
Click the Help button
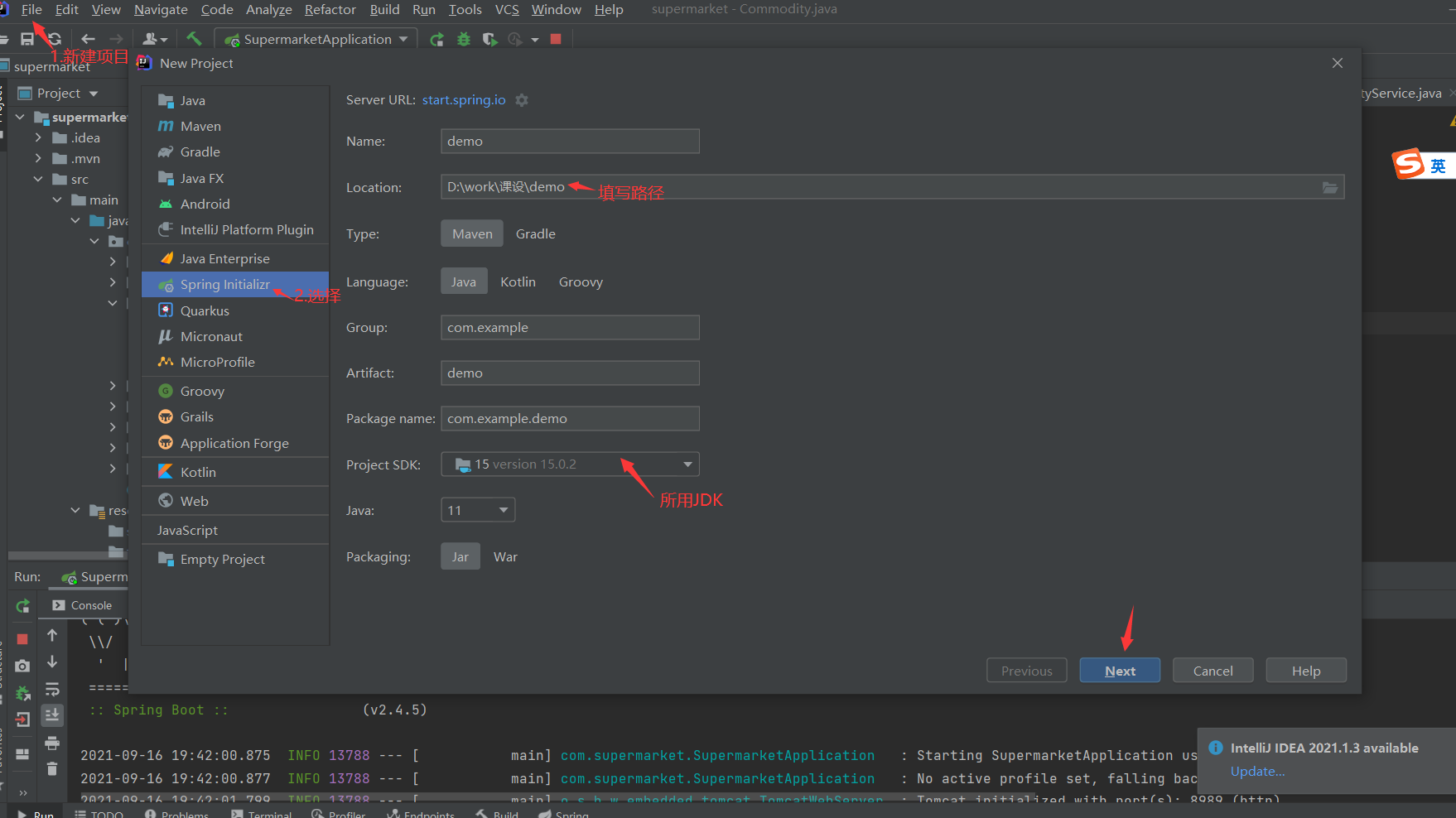click(x=1306, y=671)
